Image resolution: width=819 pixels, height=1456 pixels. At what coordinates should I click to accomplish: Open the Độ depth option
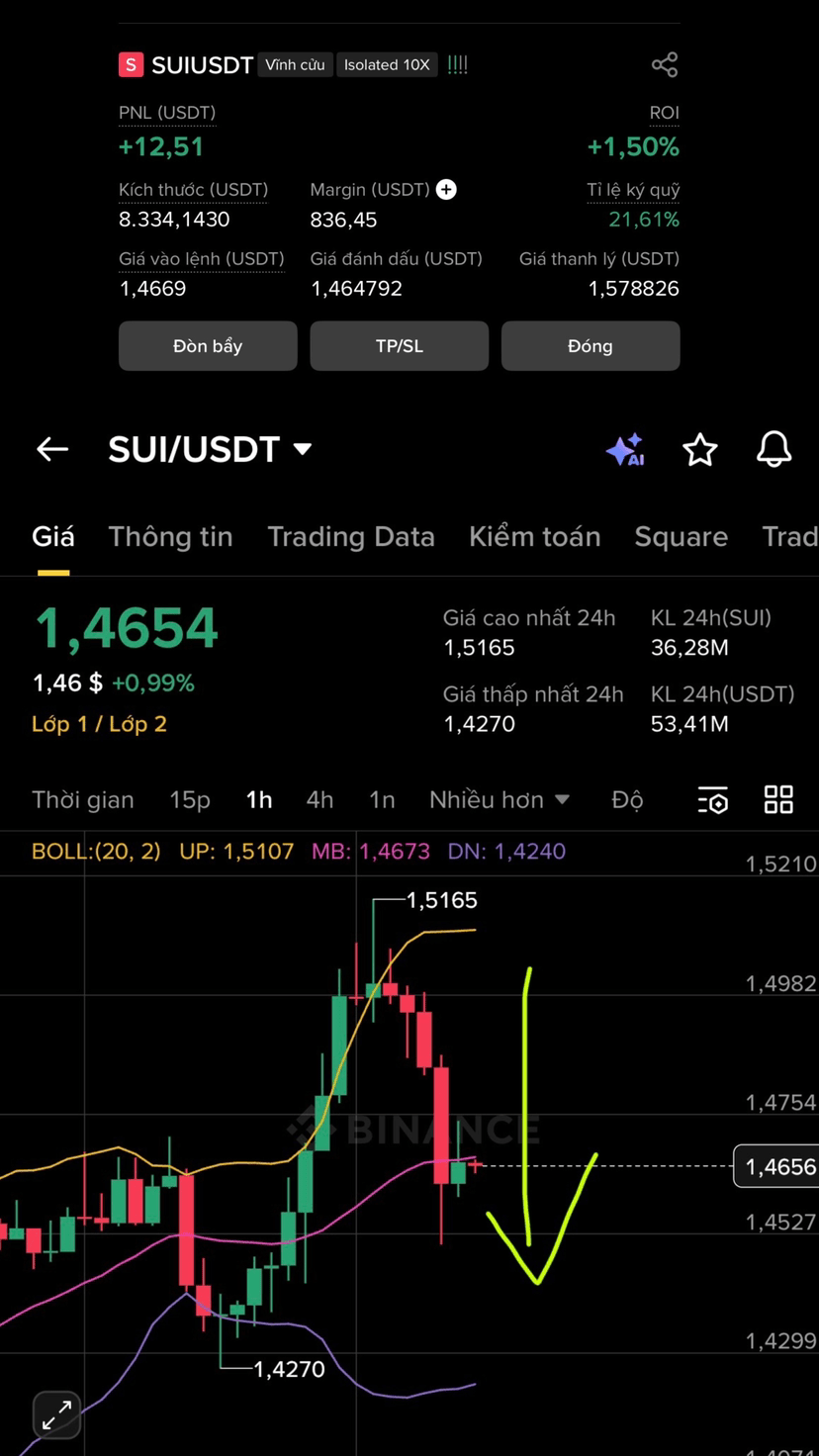pos(627,799)
